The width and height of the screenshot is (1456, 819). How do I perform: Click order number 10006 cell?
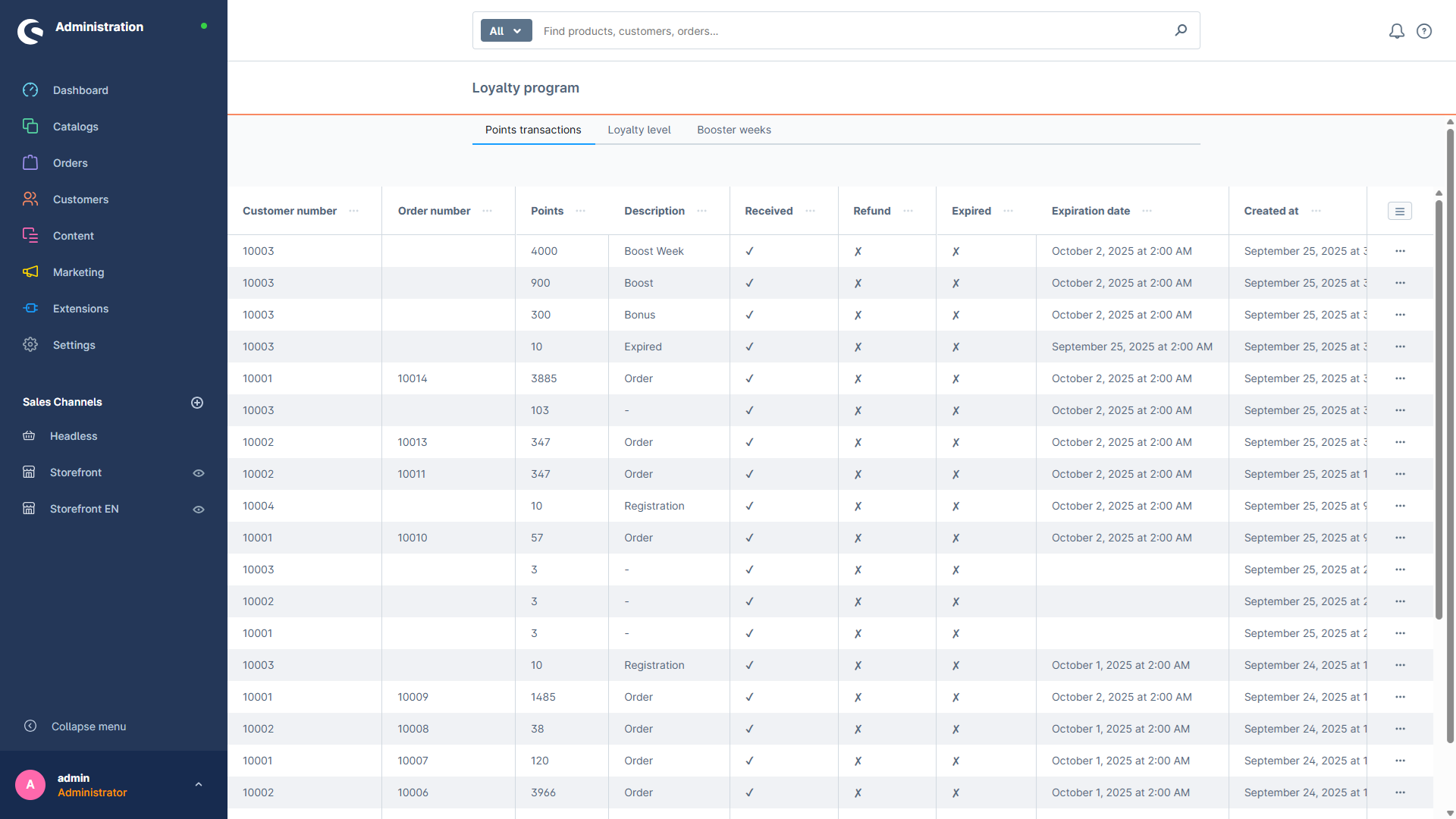pos(413,792)
